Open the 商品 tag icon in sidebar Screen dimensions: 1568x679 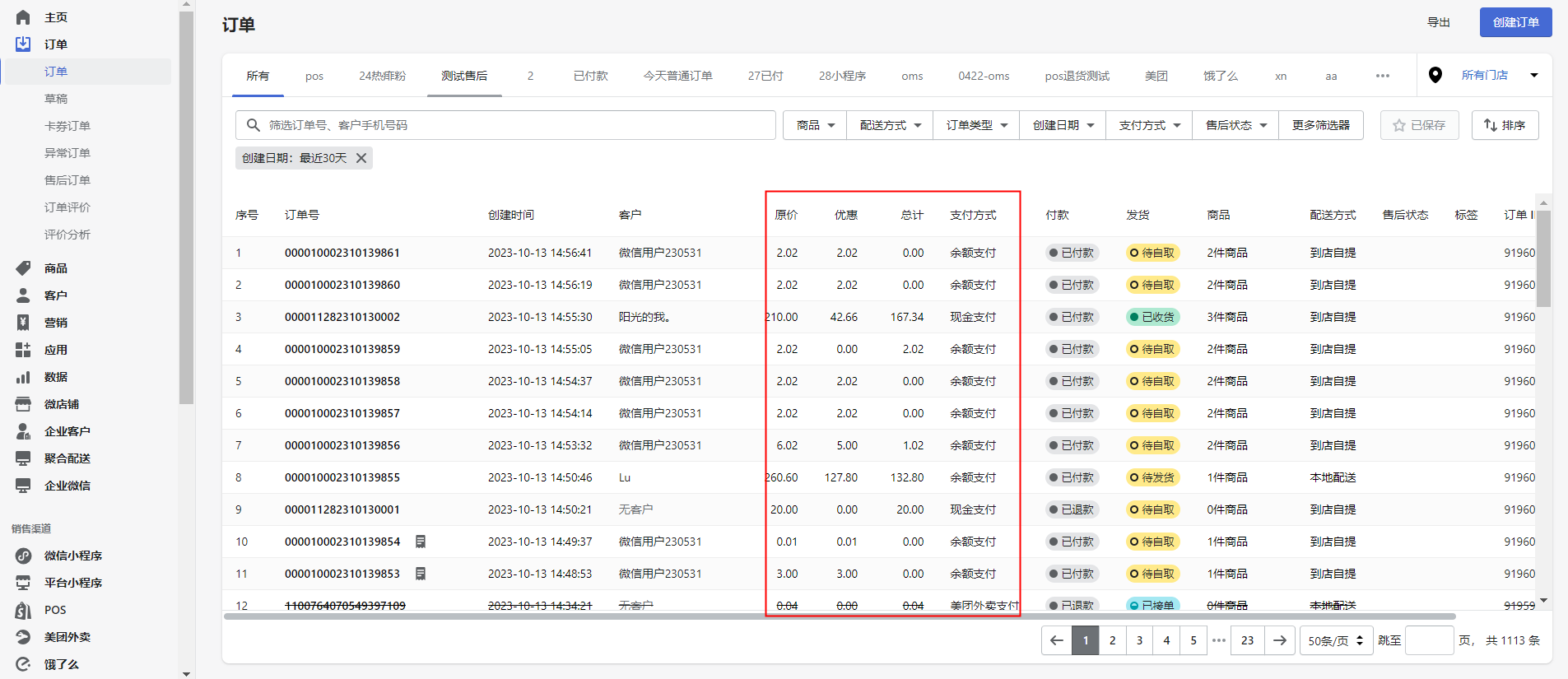23,268
